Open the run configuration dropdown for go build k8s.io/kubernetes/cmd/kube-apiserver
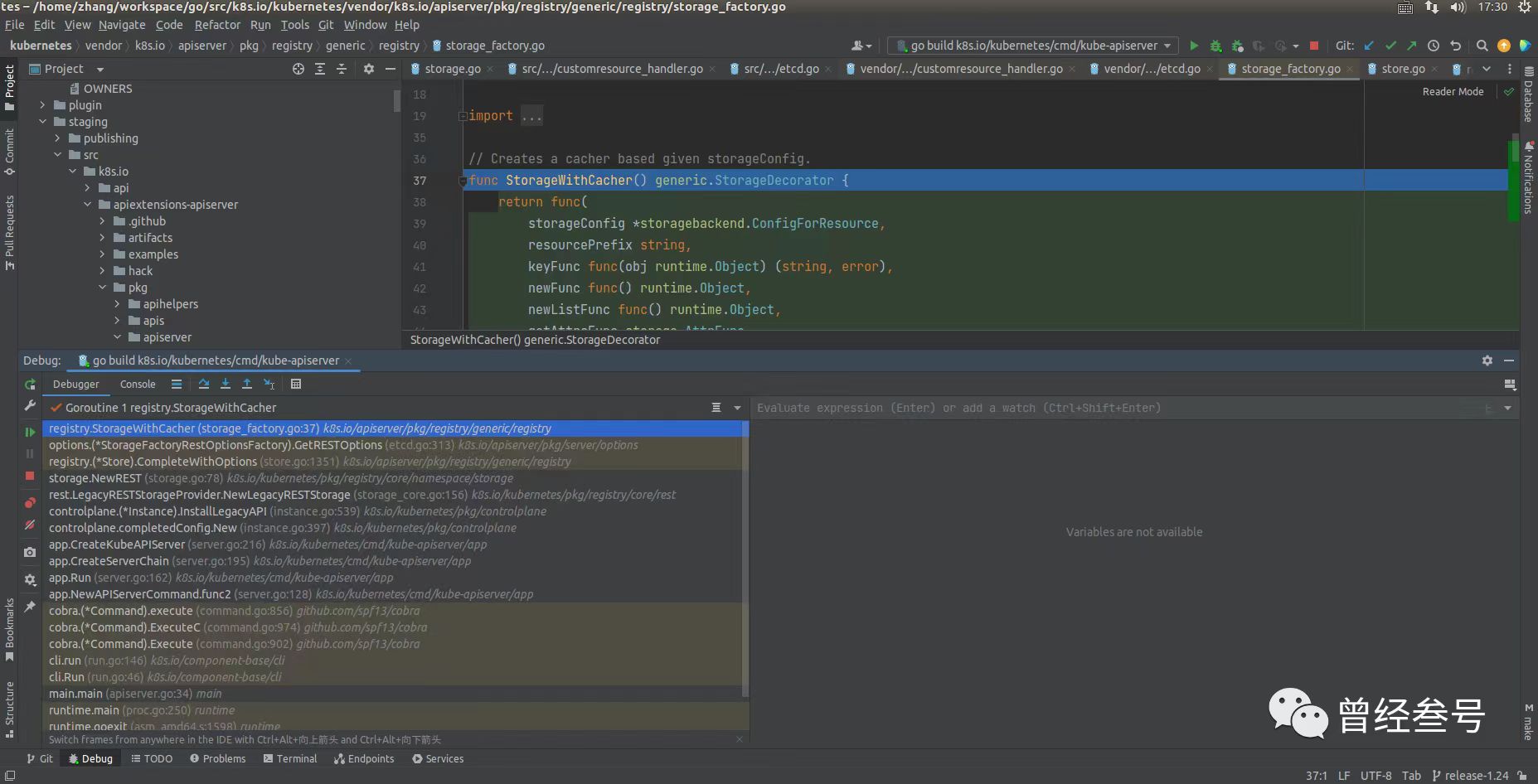 [1034, 46]
